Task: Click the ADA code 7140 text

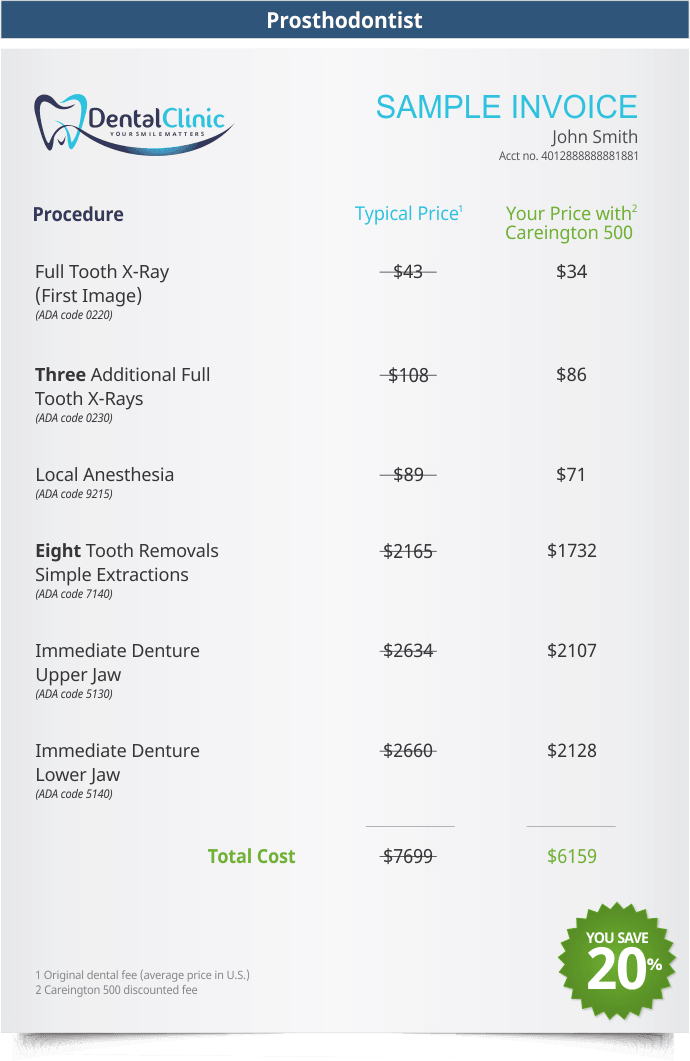Action: coord(74,594)
